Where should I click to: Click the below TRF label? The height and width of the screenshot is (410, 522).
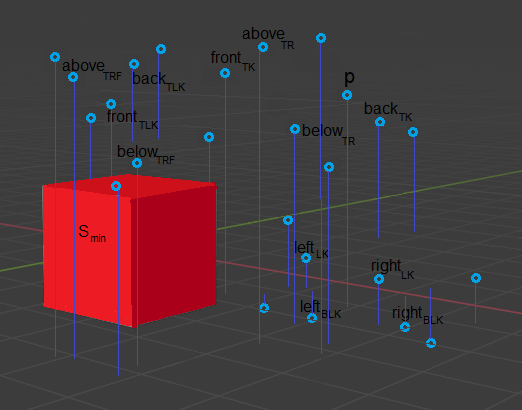146,155
